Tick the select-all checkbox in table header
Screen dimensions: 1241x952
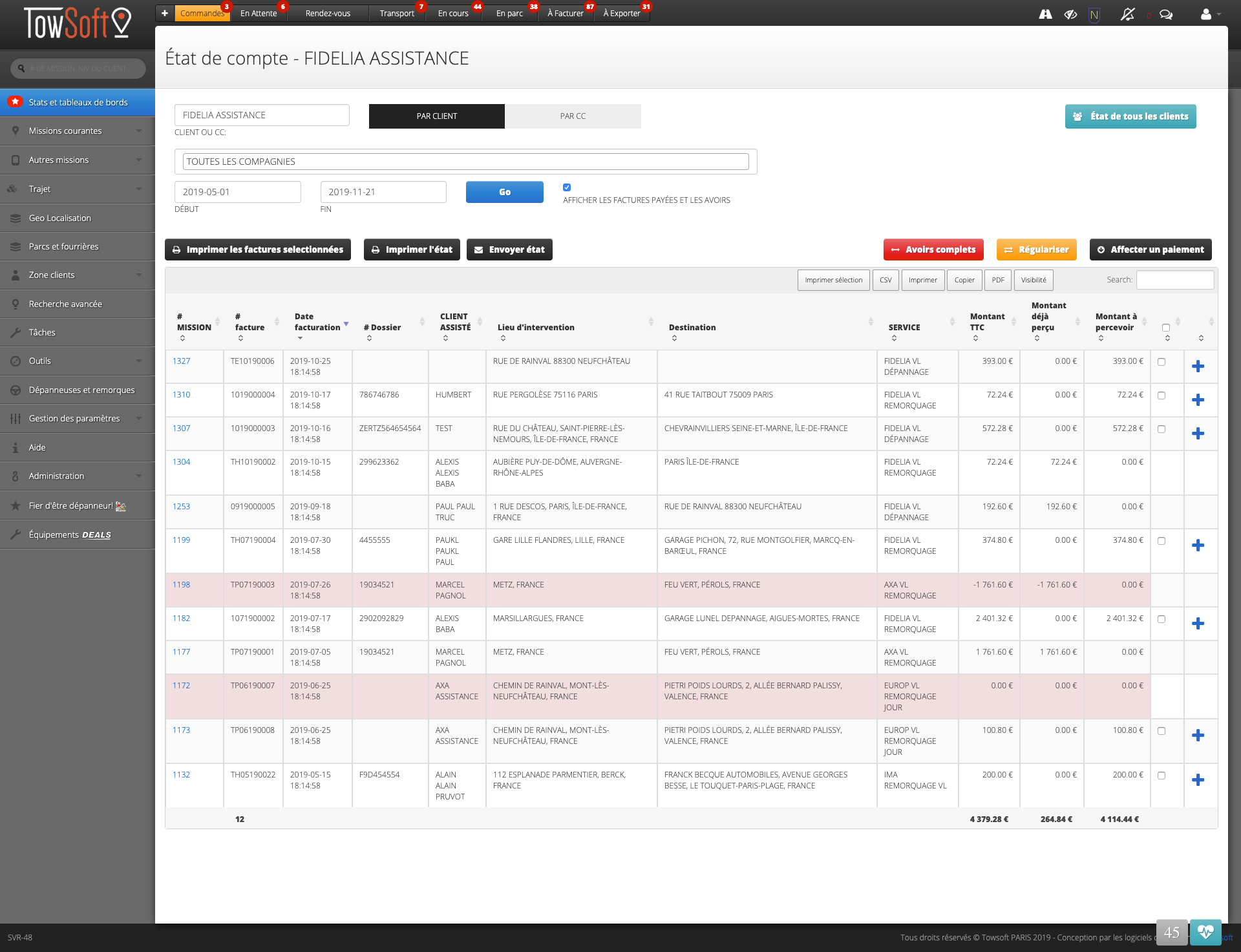click(1166, 328)
